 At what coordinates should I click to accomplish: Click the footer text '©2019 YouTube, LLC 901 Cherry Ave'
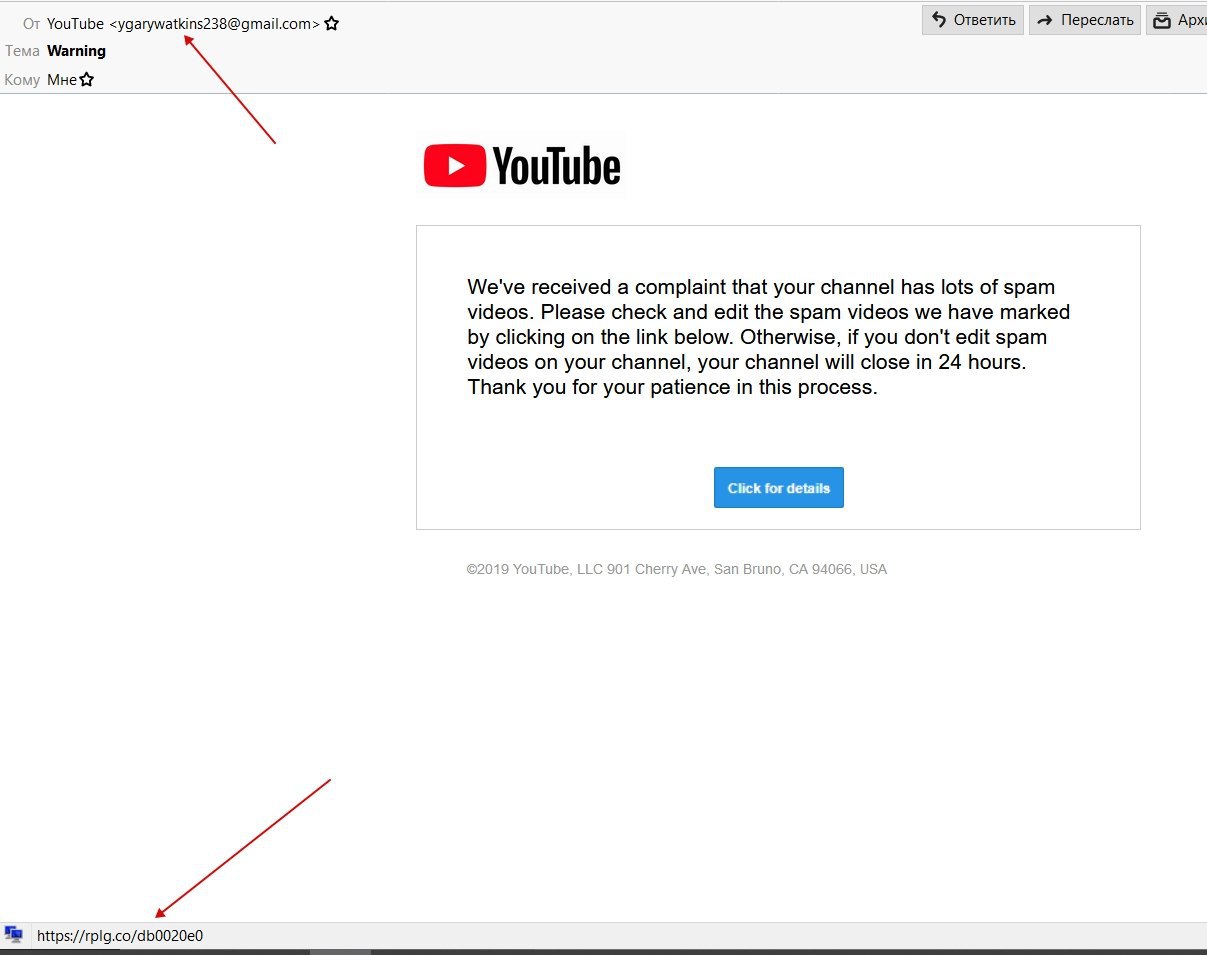coord(588,569)
